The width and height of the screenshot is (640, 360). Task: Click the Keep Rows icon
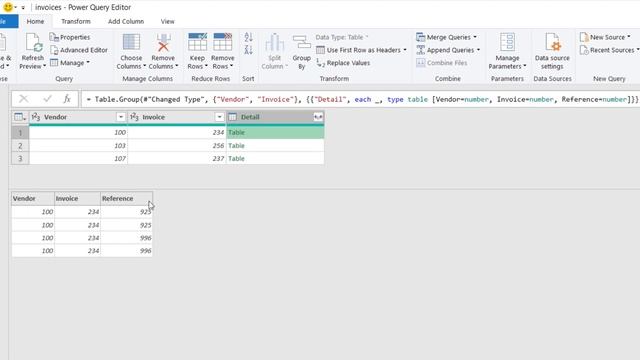198,42
